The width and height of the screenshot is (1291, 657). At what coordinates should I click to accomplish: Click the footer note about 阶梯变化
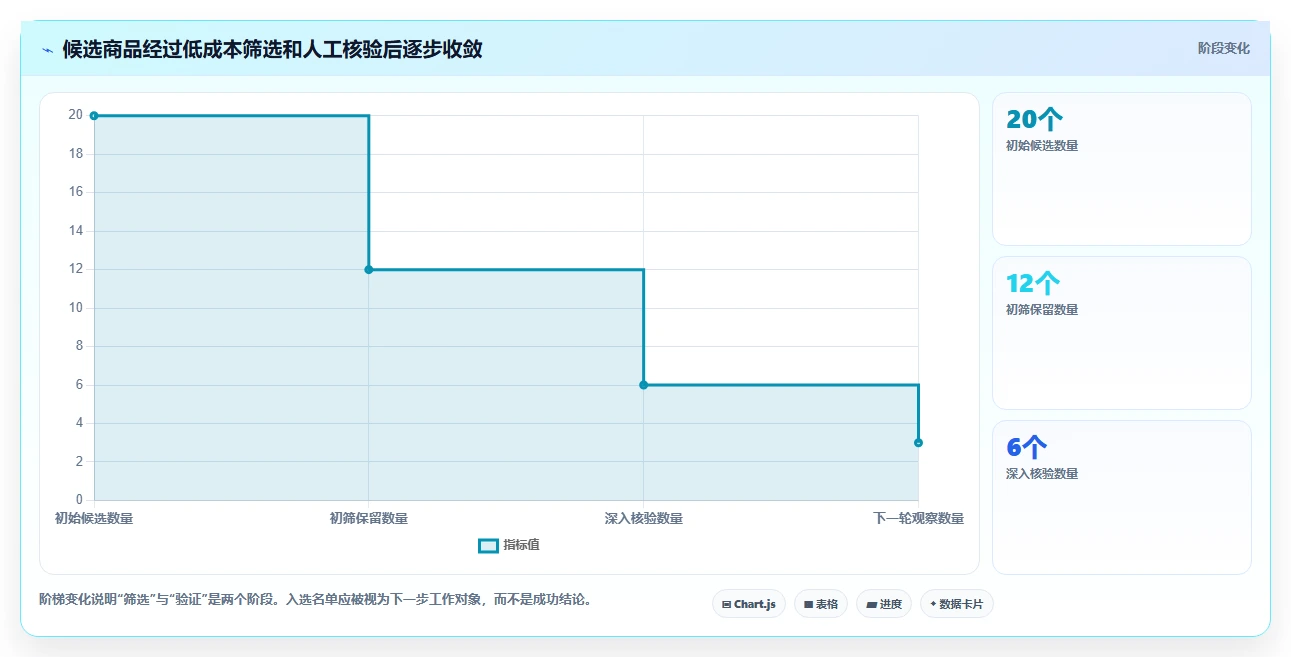[315, 600]
